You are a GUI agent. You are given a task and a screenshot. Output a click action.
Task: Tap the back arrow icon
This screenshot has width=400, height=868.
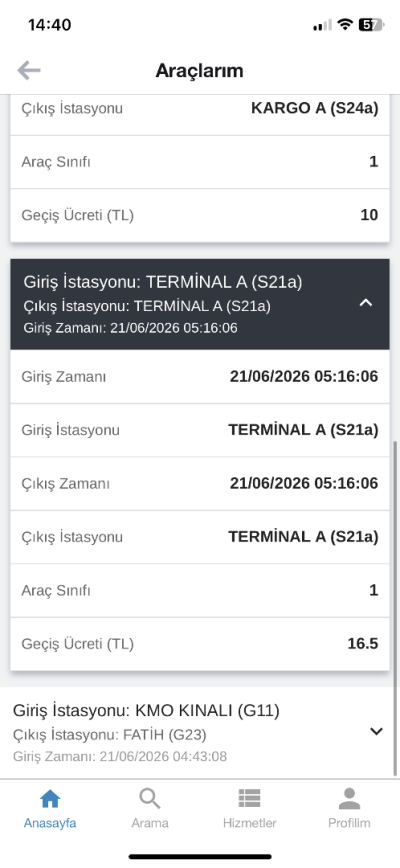pos(29,70)
